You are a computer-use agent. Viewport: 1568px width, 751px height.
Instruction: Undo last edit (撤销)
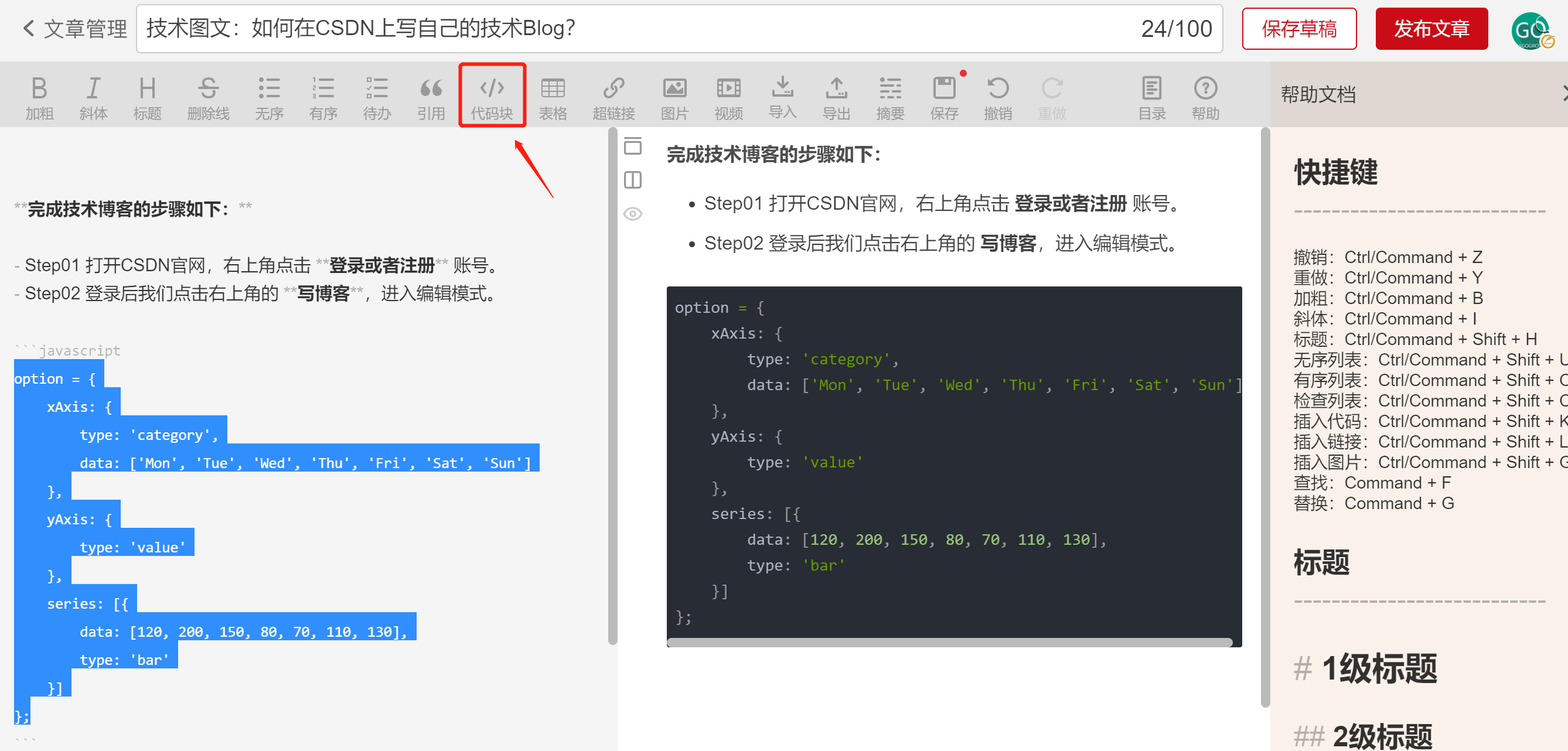[998, 97]
